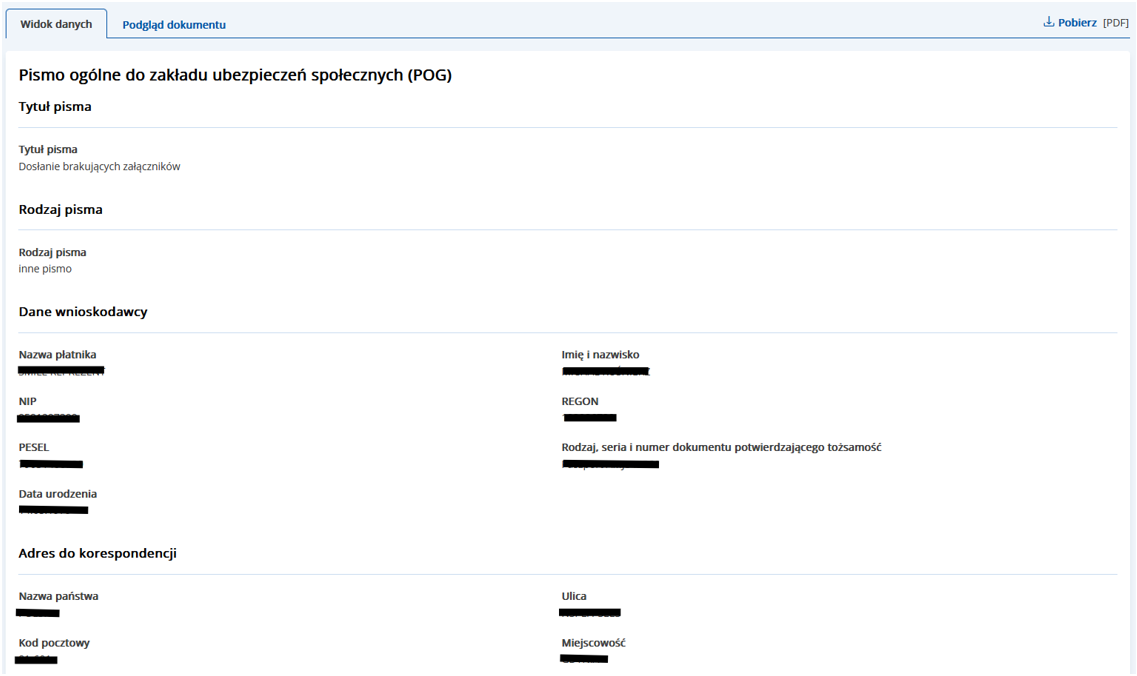Click the redacted Nazwa płatnika value

click(61, 371)
